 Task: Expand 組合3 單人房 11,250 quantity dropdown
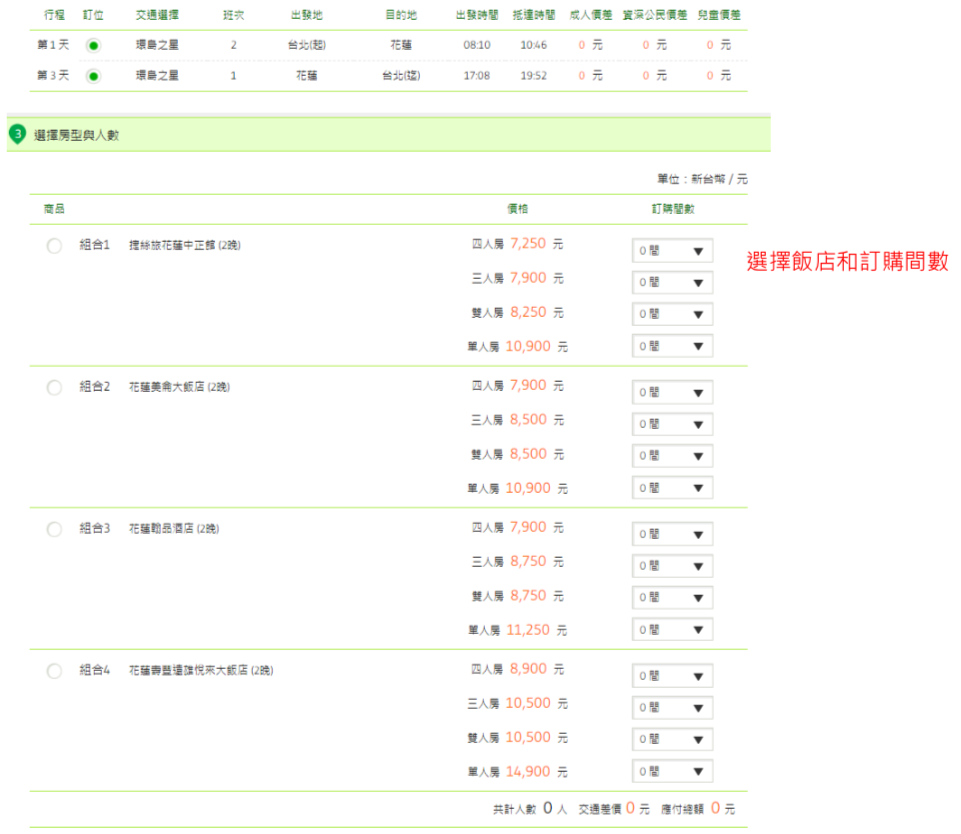click(x=672, y=630)
